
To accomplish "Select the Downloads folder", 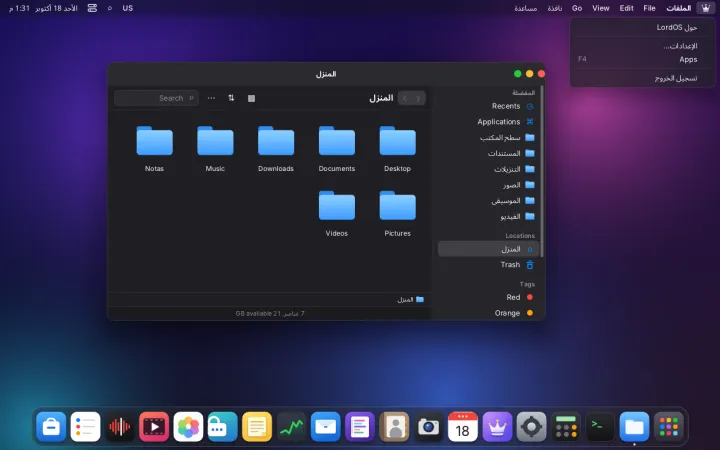I will point(276,149).
